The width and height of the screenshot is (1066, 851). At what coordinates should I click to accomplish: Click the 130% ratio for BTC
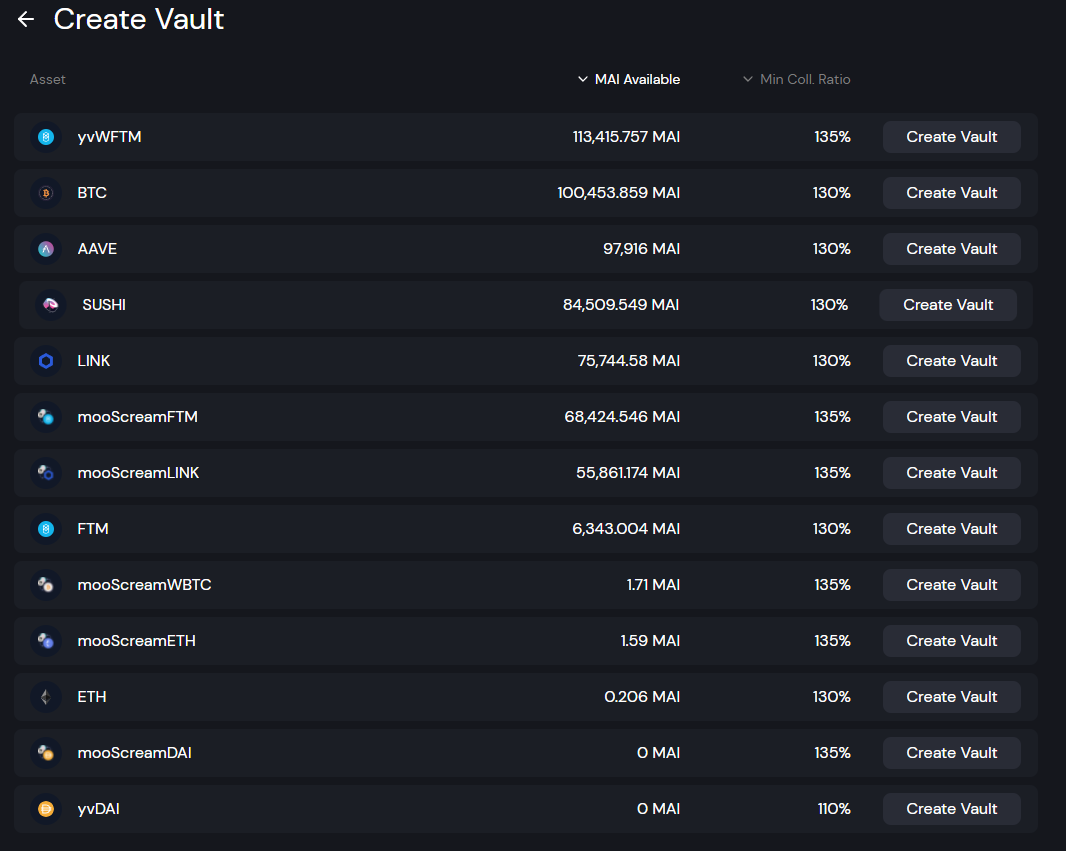point(832,193)
